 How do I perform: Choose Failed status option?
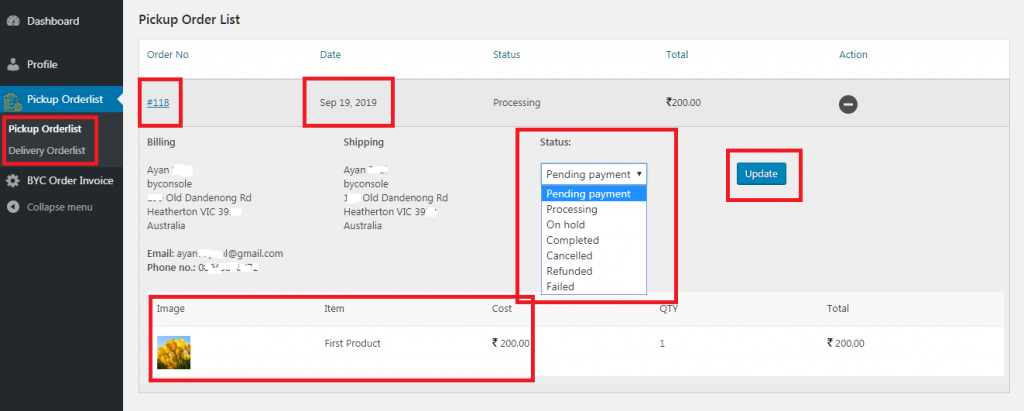(x=560, y=287)
